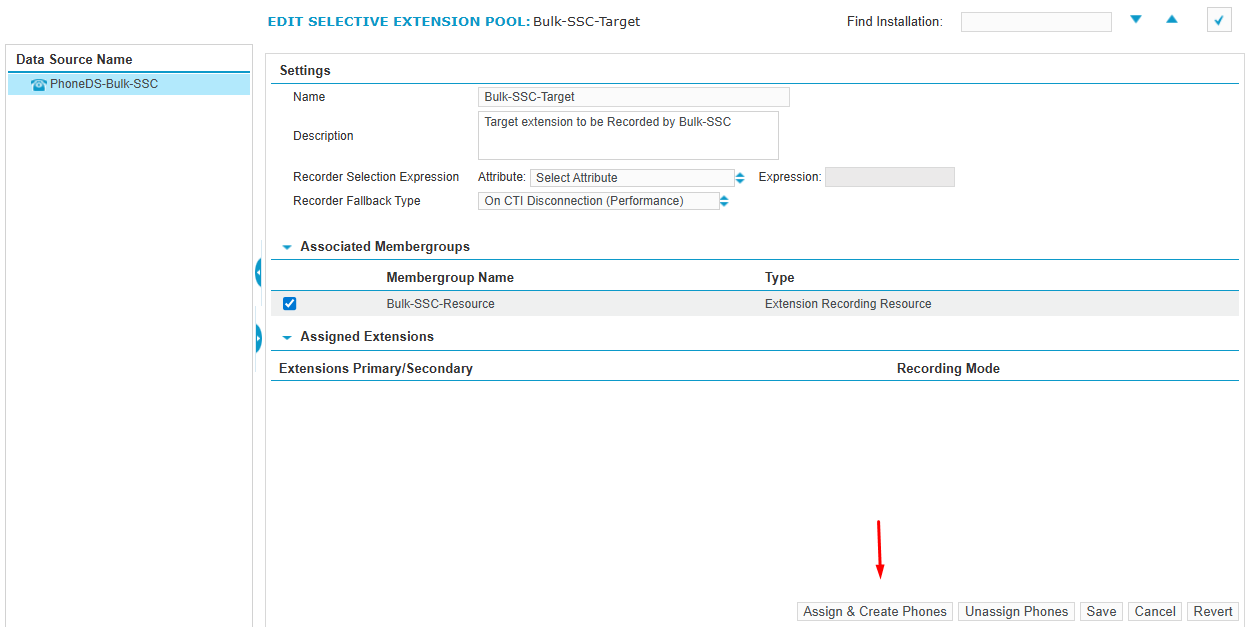
Task: Uncheck the Bulk-SSC-Resource membergroup checkbox
Action: (x=290, y=304)
